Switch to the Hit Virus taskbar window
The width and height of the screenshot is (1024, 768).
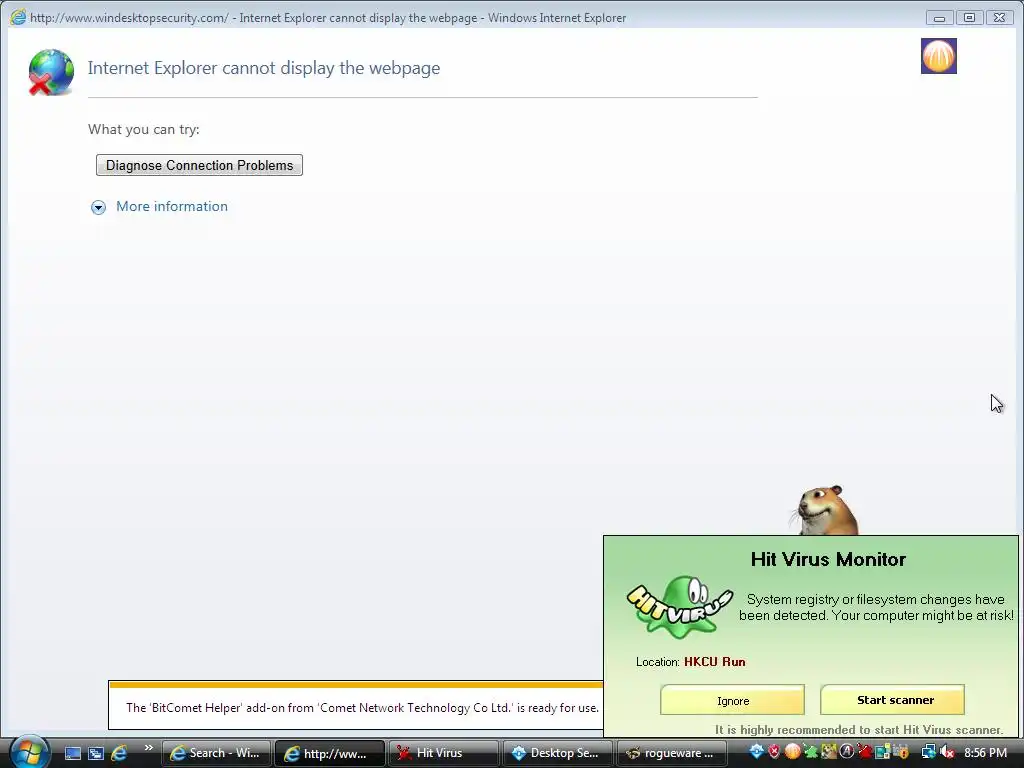[x=443, y=753]
